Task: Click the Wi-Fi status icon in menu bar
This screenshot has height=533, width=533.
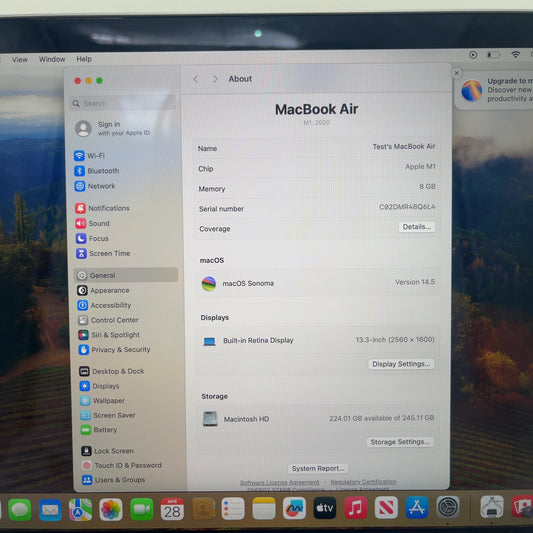Action: click(x=516, y=54)
